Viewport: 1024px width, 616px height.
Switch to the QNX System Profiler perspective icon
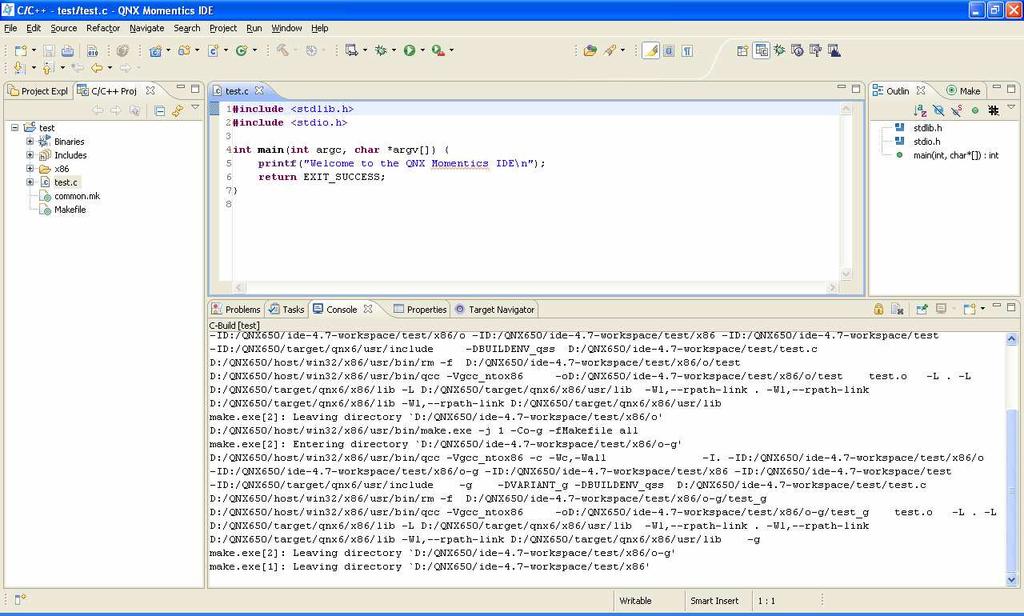pos(797,50)
